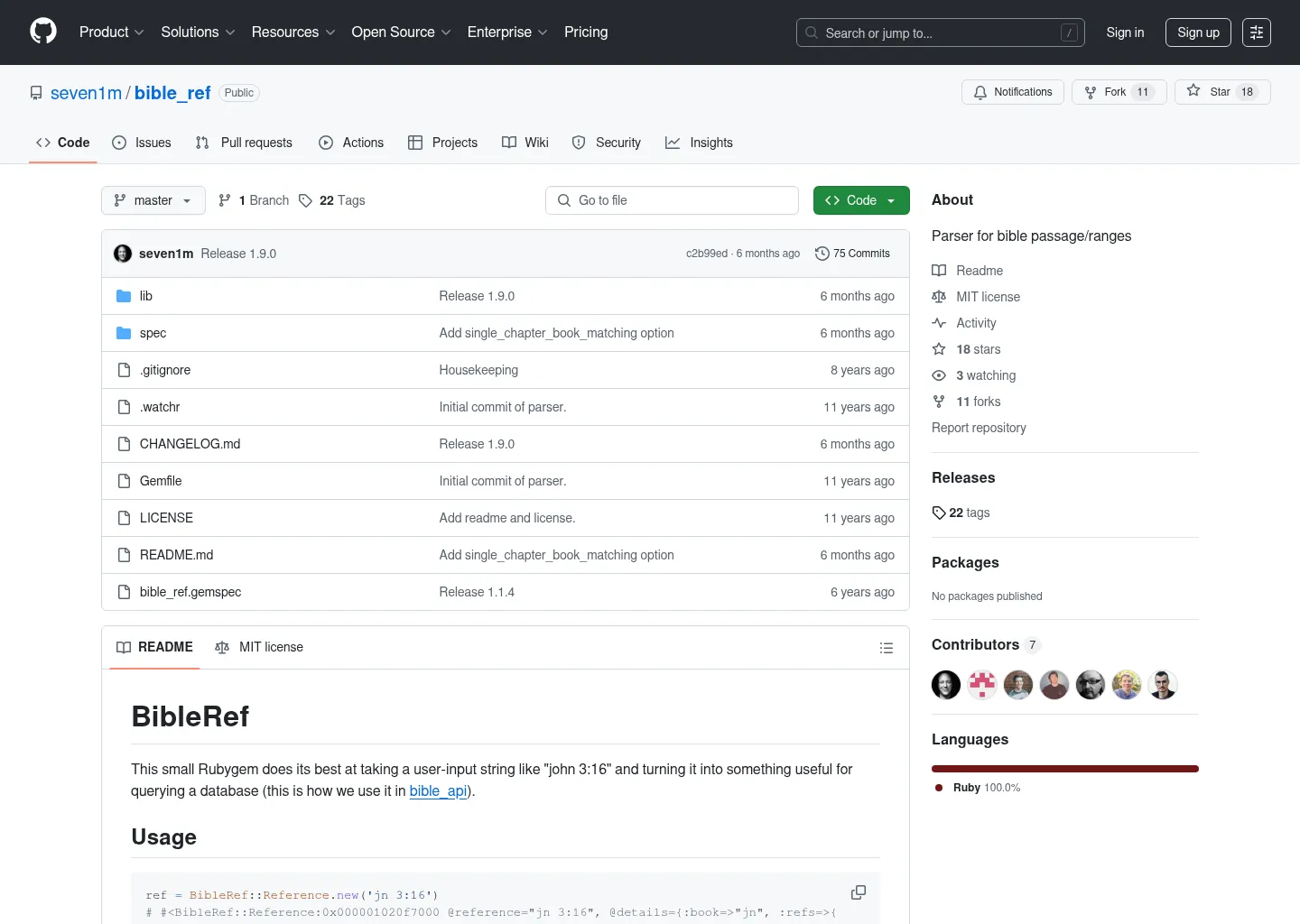1300x924 pixels.
Task: Open LICENSE file
Action: (166, 518)
